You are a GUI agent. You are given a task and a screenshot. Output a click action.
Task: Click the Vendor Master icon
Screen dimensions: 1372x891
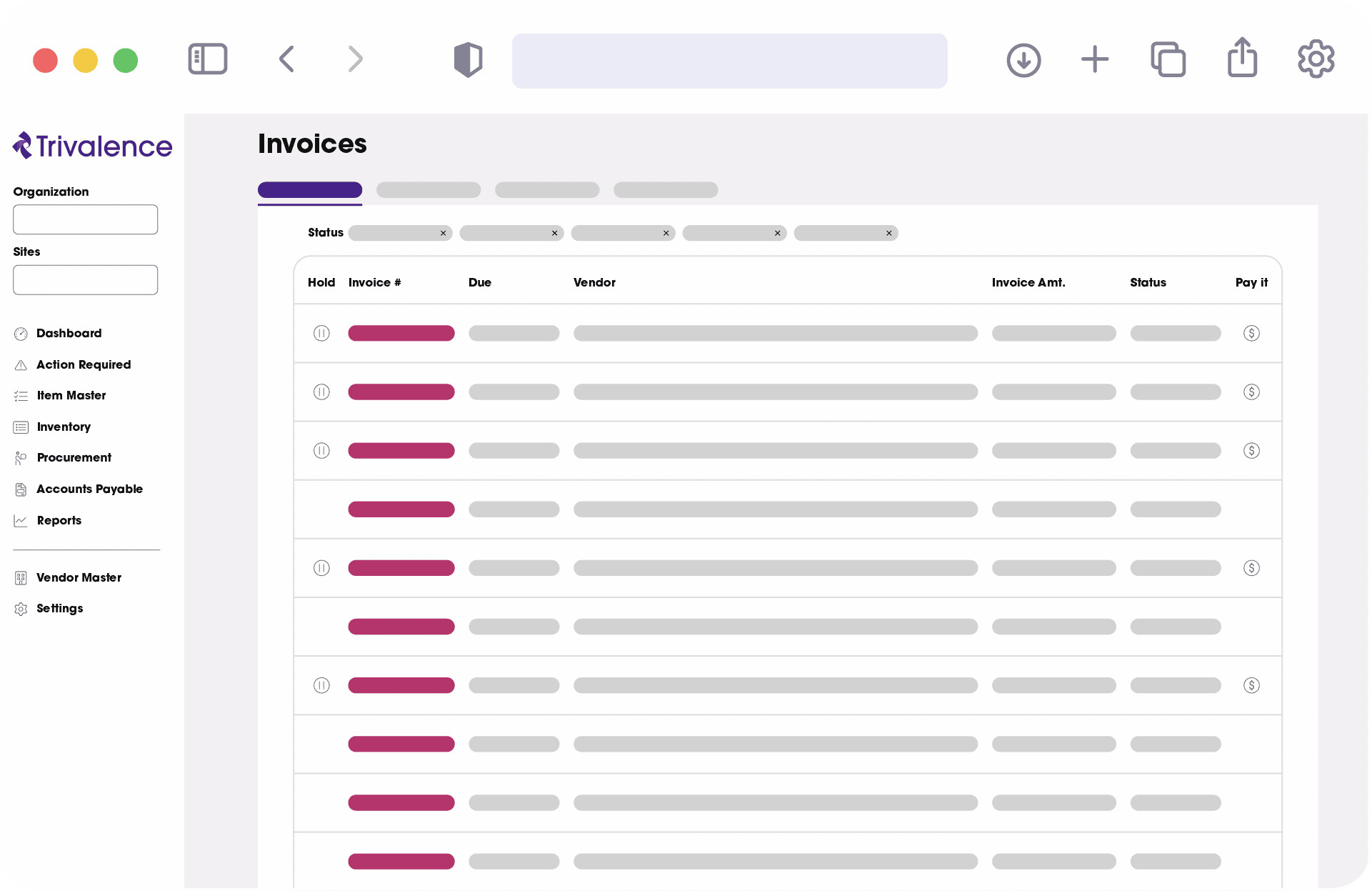pos(21,577)
